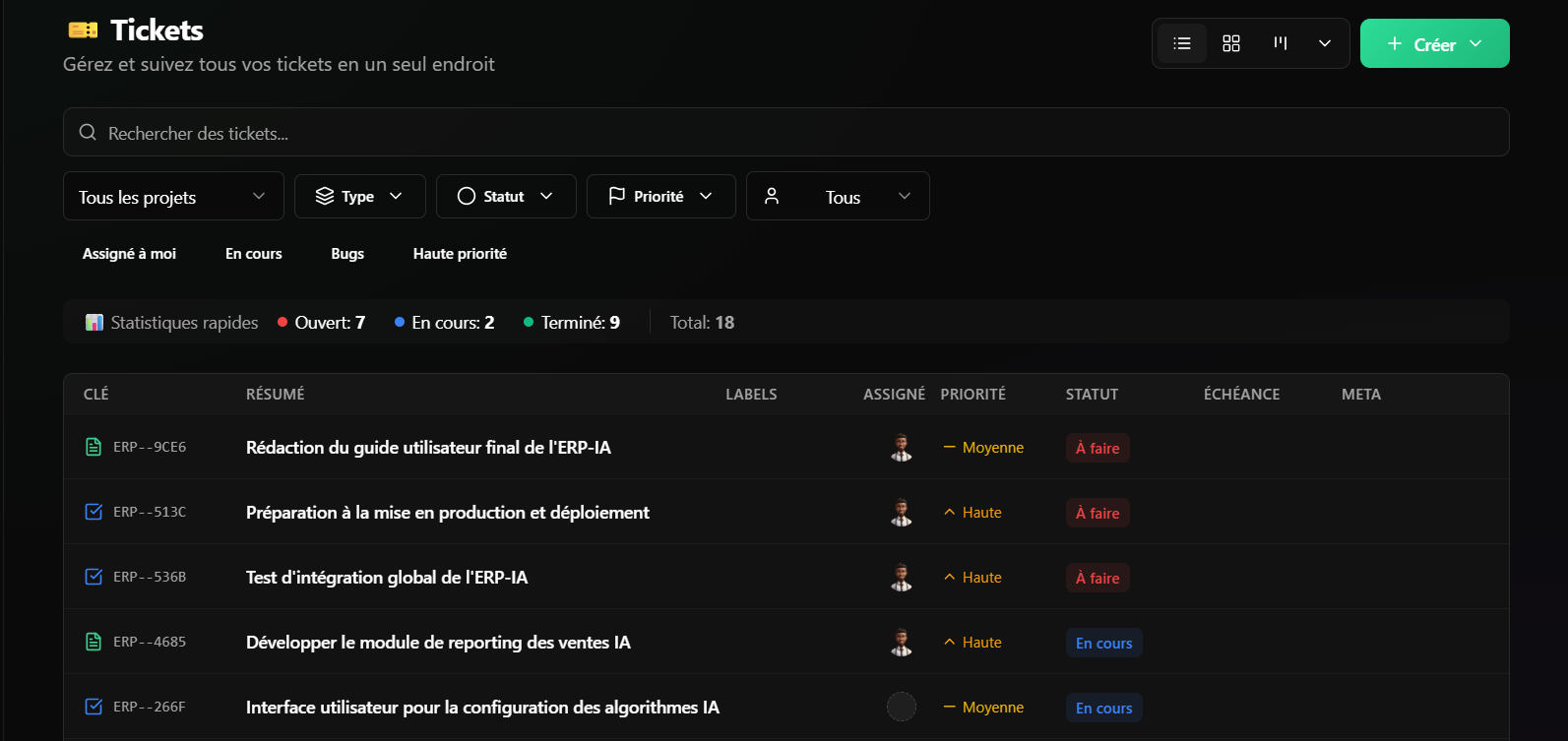Focus the Rechercher des tickets search field

pyautogui.click(x=786, y=132)
